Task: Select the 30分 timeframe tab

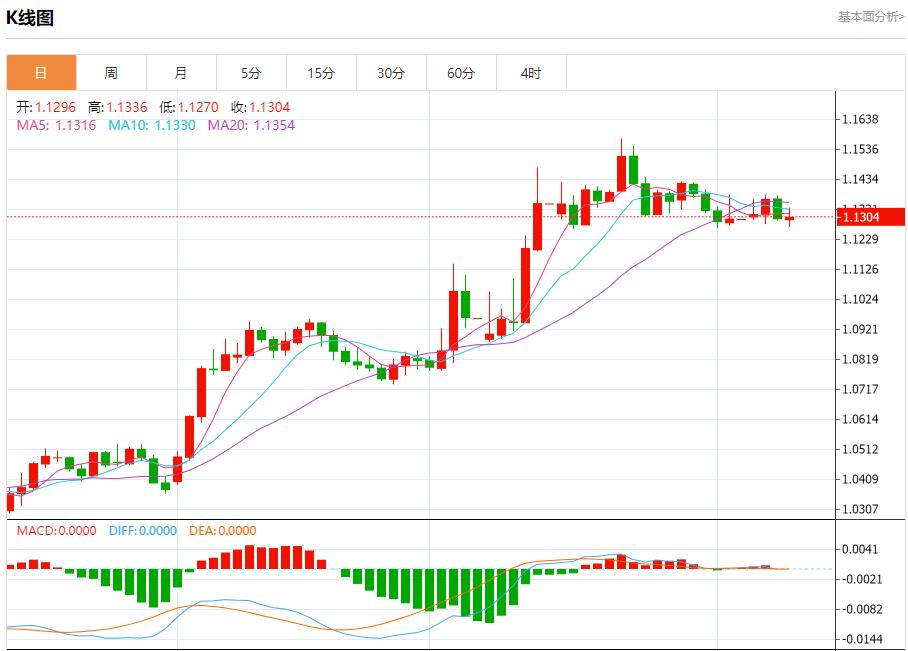Action: click(391, 73)
